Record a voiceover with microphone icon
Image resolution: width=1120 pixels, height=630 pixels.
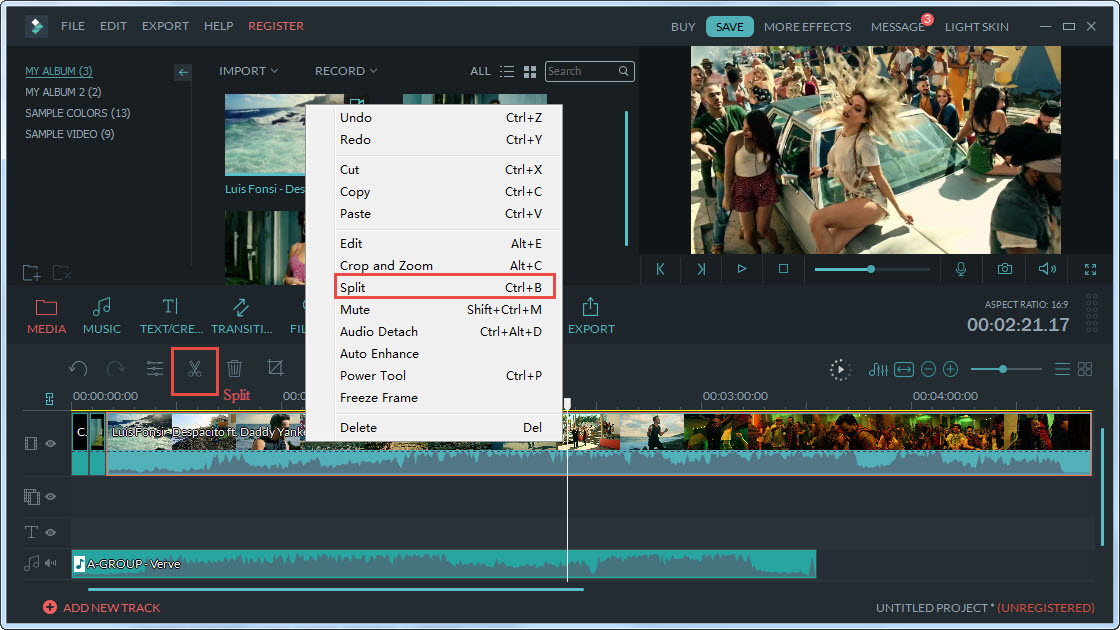coord(961,269)
